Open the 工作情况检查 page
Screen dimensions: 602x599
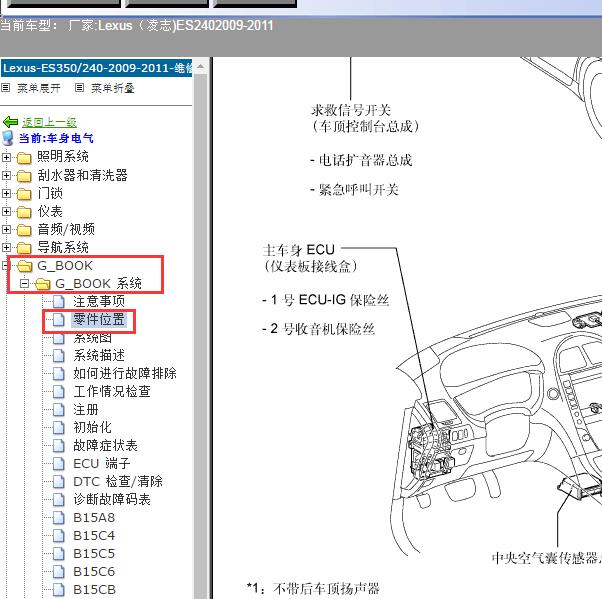[x=112, y=391]
